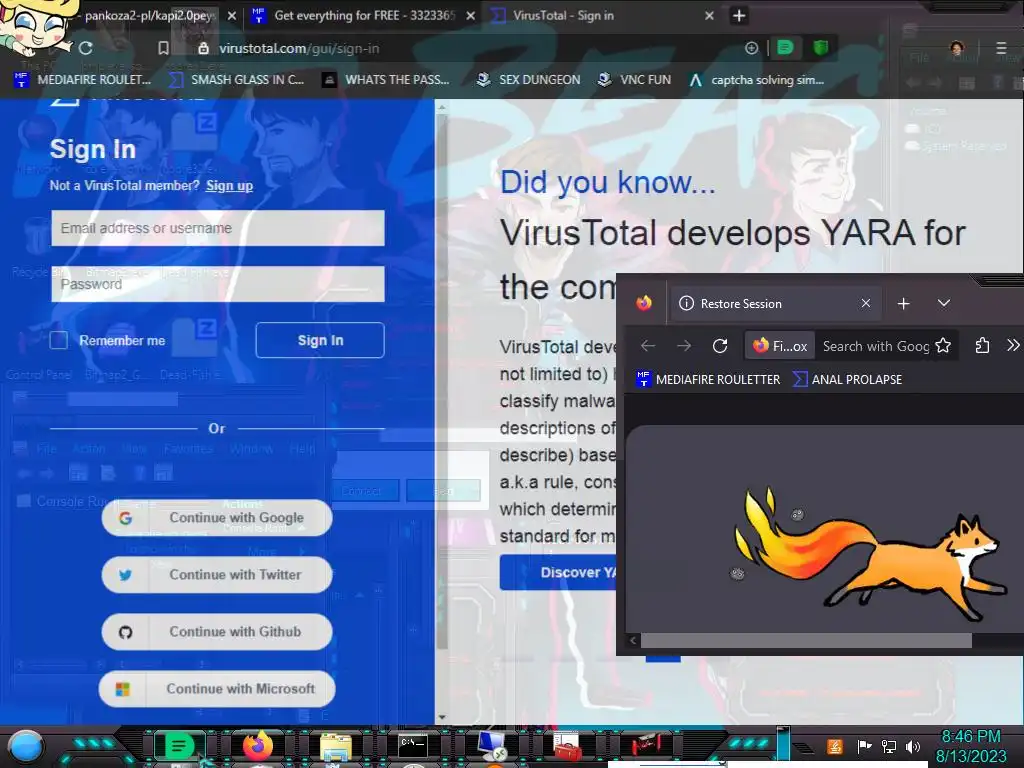Screen dimensions: 1024x768
Task: Click left arrow of Firefox horizontal scrollbar
Action: click(633, 641)
